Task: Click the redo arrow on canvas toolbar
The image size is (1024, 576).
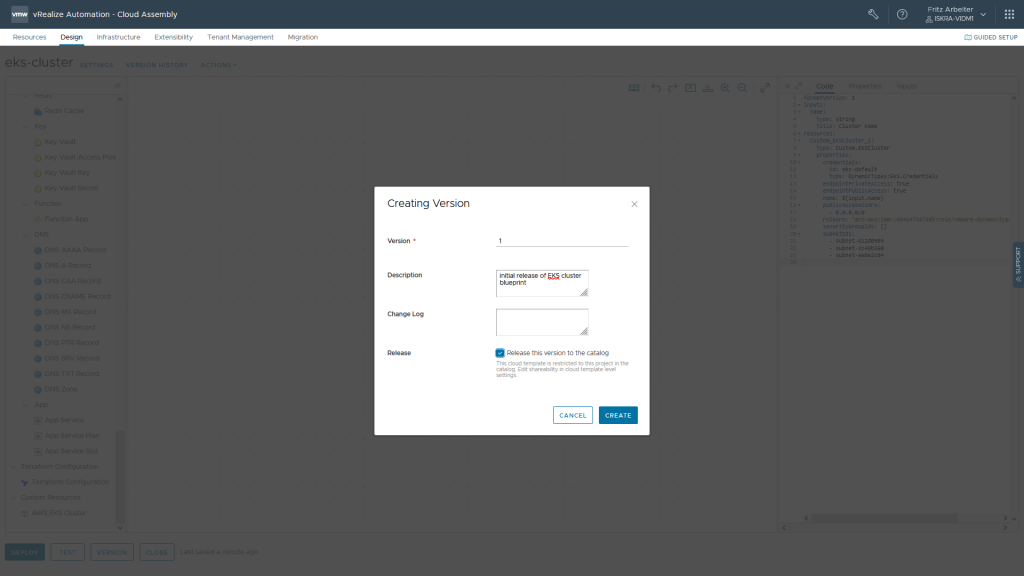Action: (x=673, y=88)
